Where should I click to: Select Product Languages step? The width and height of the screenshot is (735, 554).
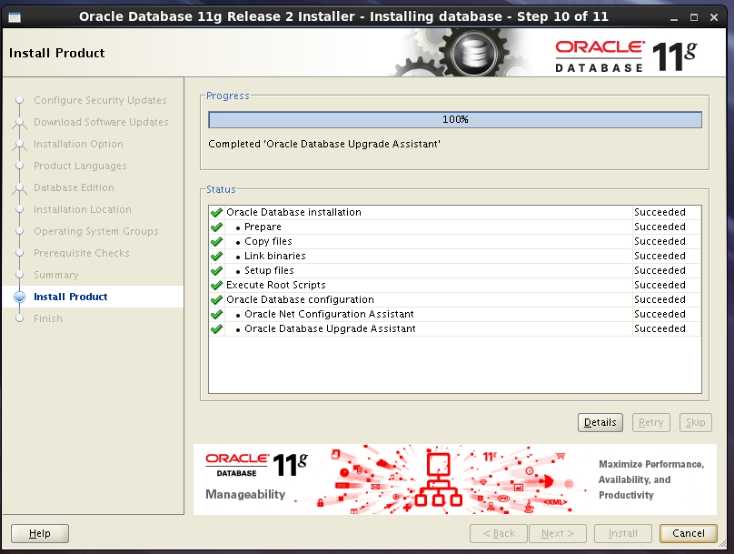tap(80, 166)
